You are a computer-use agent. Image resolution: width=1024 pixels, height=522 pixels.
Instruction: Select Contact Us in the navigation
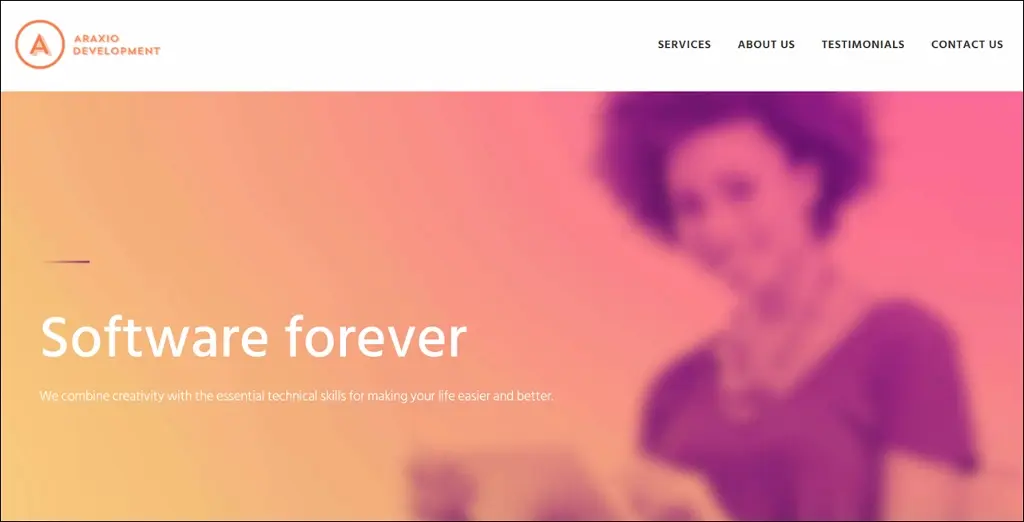pyautogui.click(x=967, y=44)
